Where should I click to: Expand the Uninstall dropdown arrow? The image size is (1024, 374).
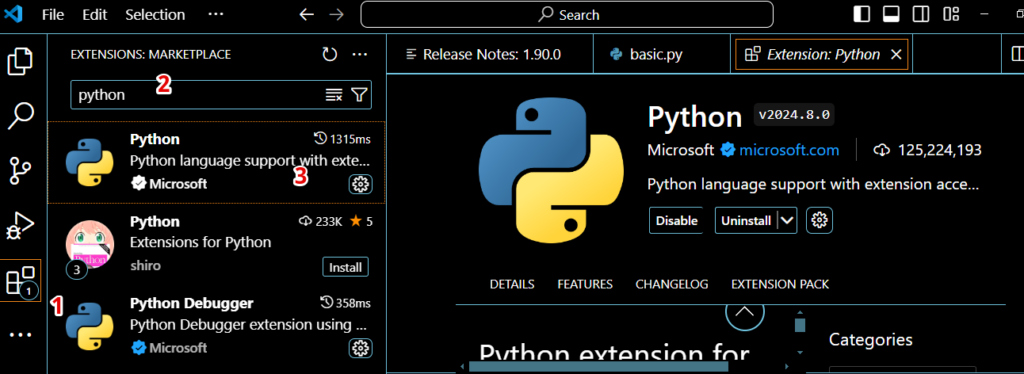(x=788, y=221)
